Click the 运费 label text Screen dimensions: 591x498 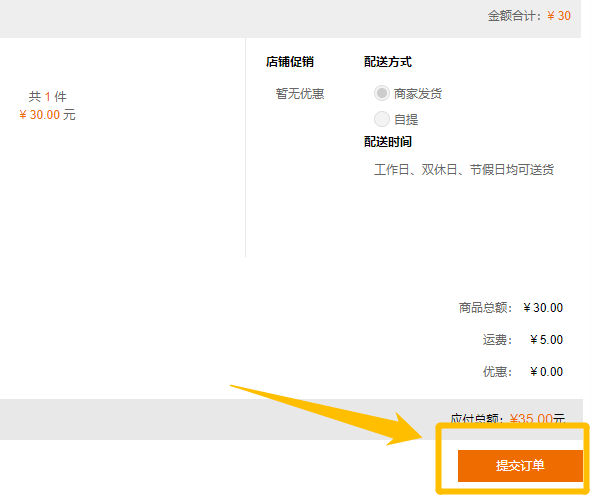[498, 340]
